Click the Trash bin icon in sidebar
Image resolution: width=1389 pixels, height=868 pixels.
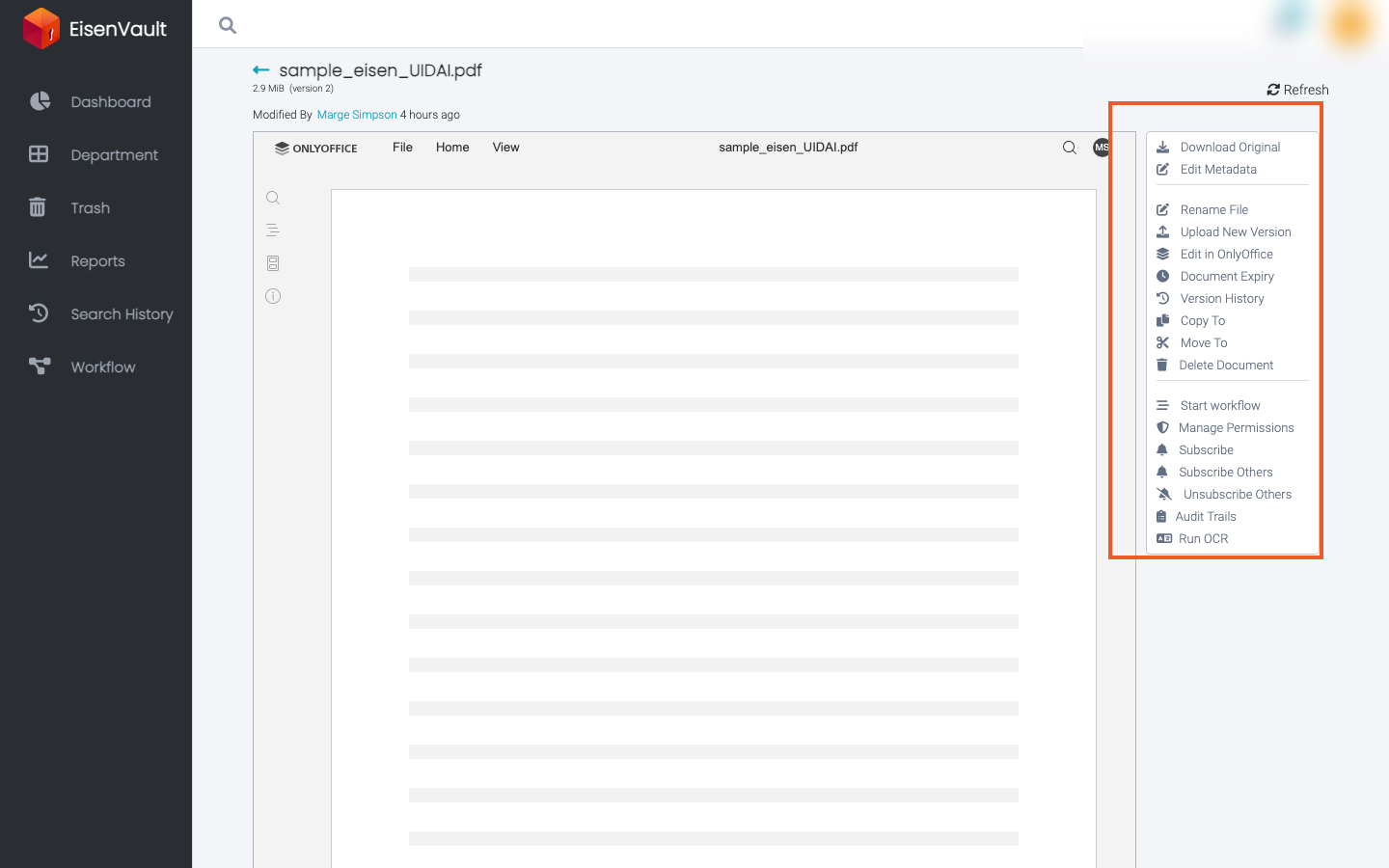[38, 206]
